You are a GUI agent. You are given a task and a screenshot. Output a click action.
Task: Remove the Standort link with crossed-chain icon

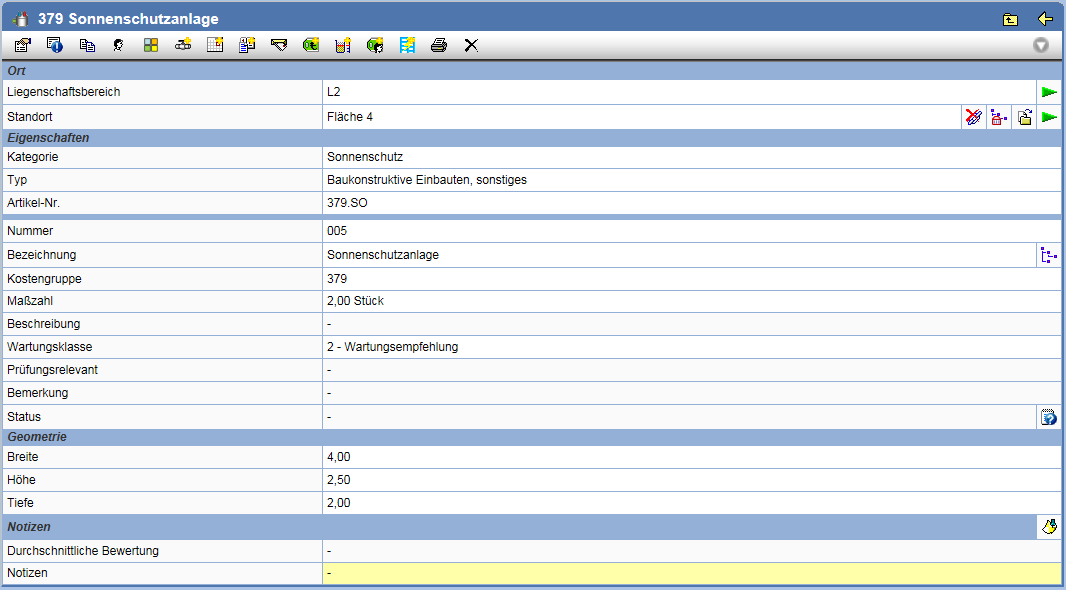(x=973, y=118)
